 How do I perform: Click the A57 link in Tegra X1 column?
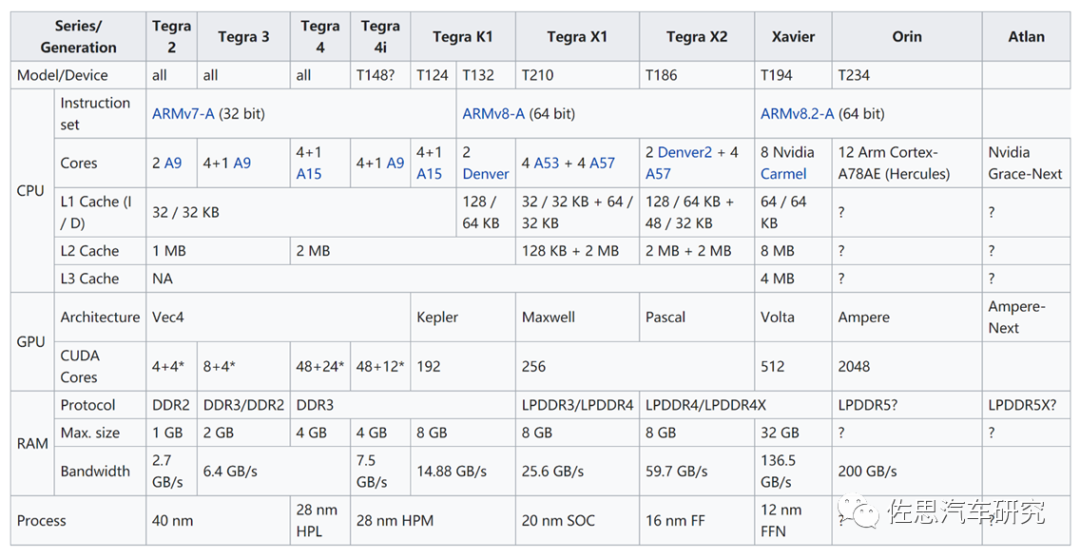pyautogui.click(x=602, y=163)
